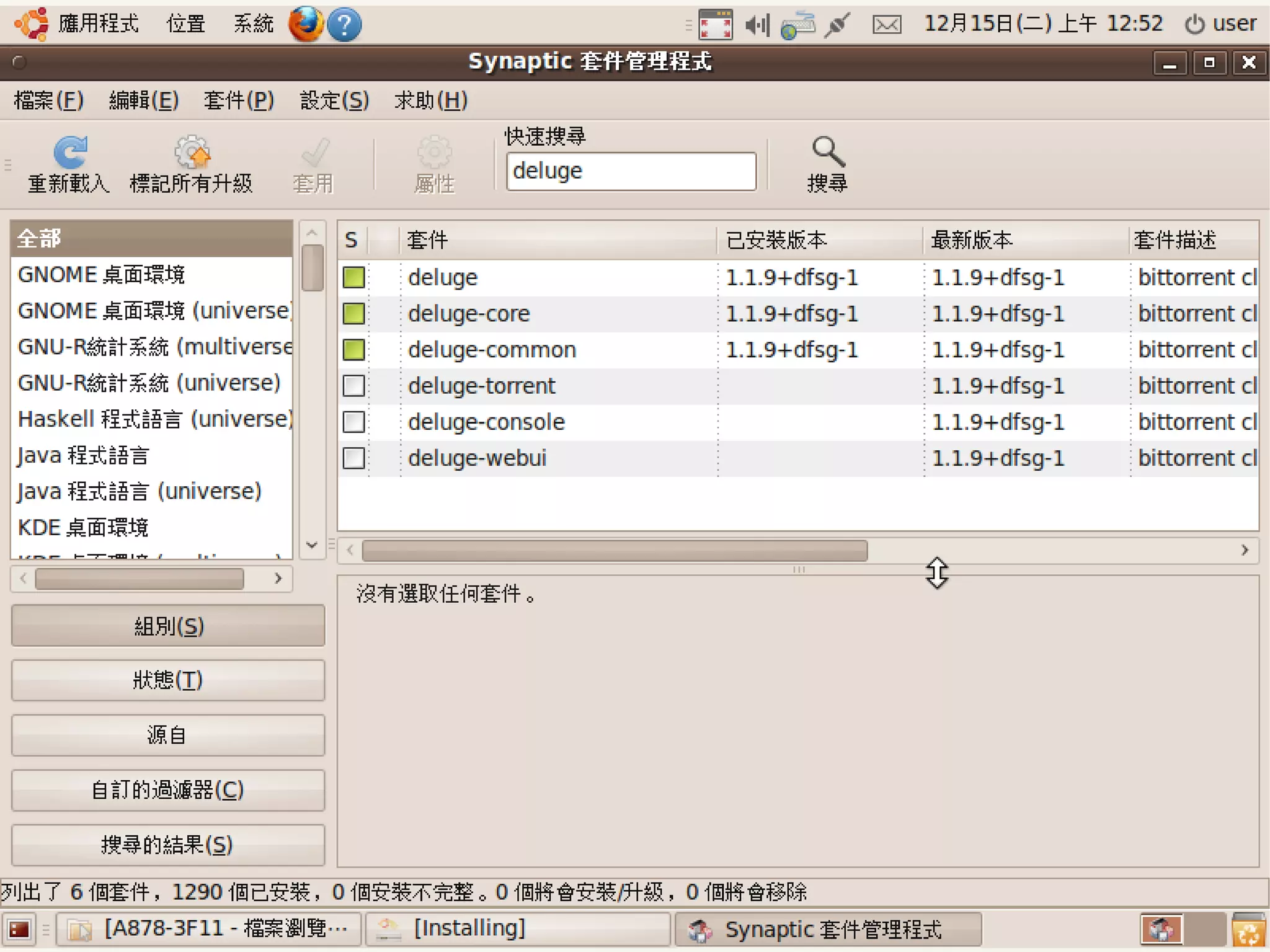This screenshot has height=952, width=1270.
Task: Open the 編輯(E) Edit menu
Action: tap(144, 100)
